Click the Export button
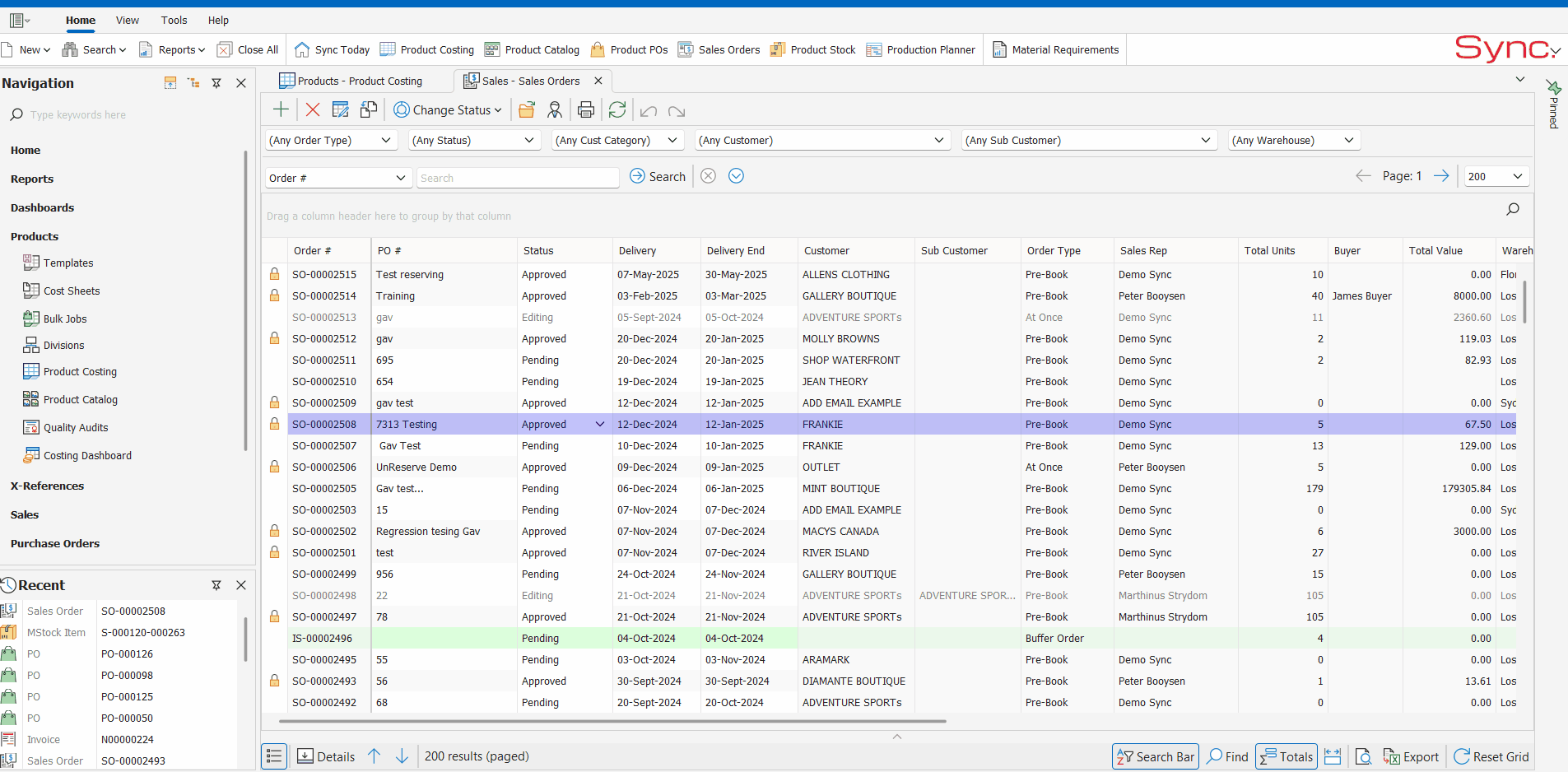 (x=1411, y=756)
